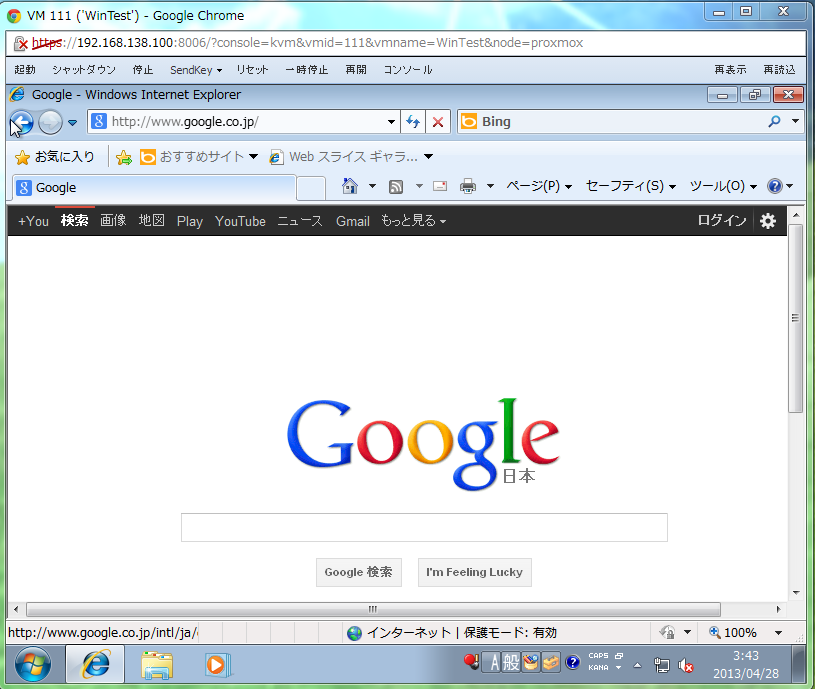This screenshot has height=689, width=815.
Task: Click the IME input mode A icon
Action: (494, 662)
